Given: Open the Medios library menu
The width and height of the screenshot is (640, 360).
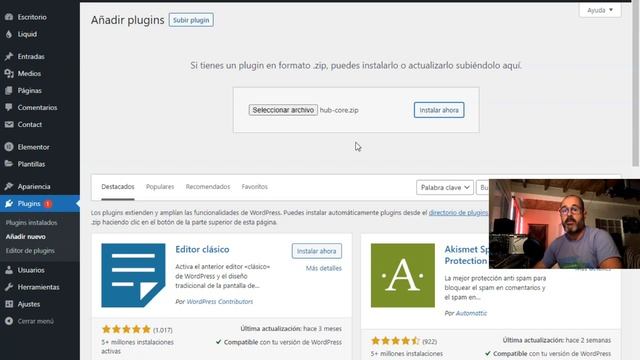Looking at the screenshot, I should pos(29,73).
